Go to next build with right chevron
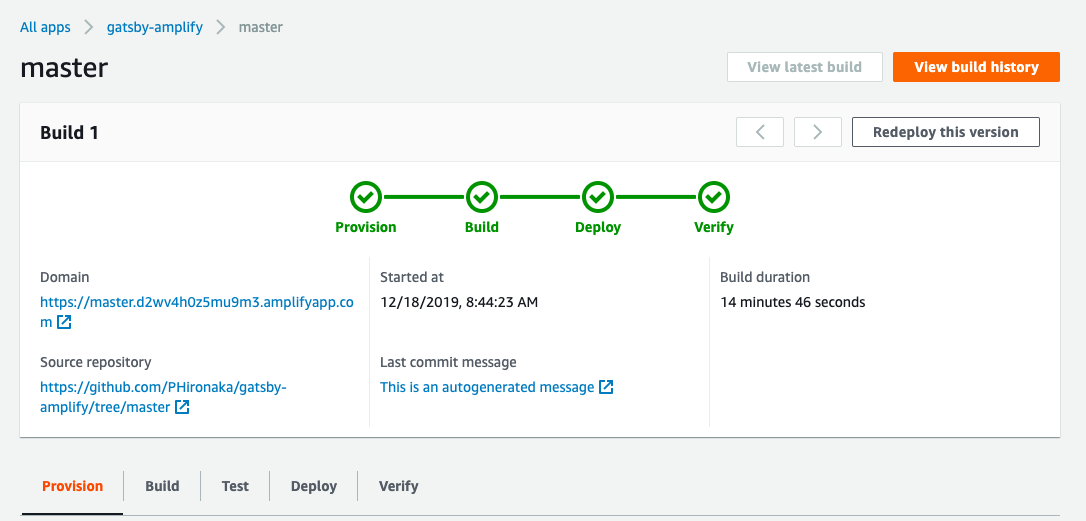 click(818, 132)
